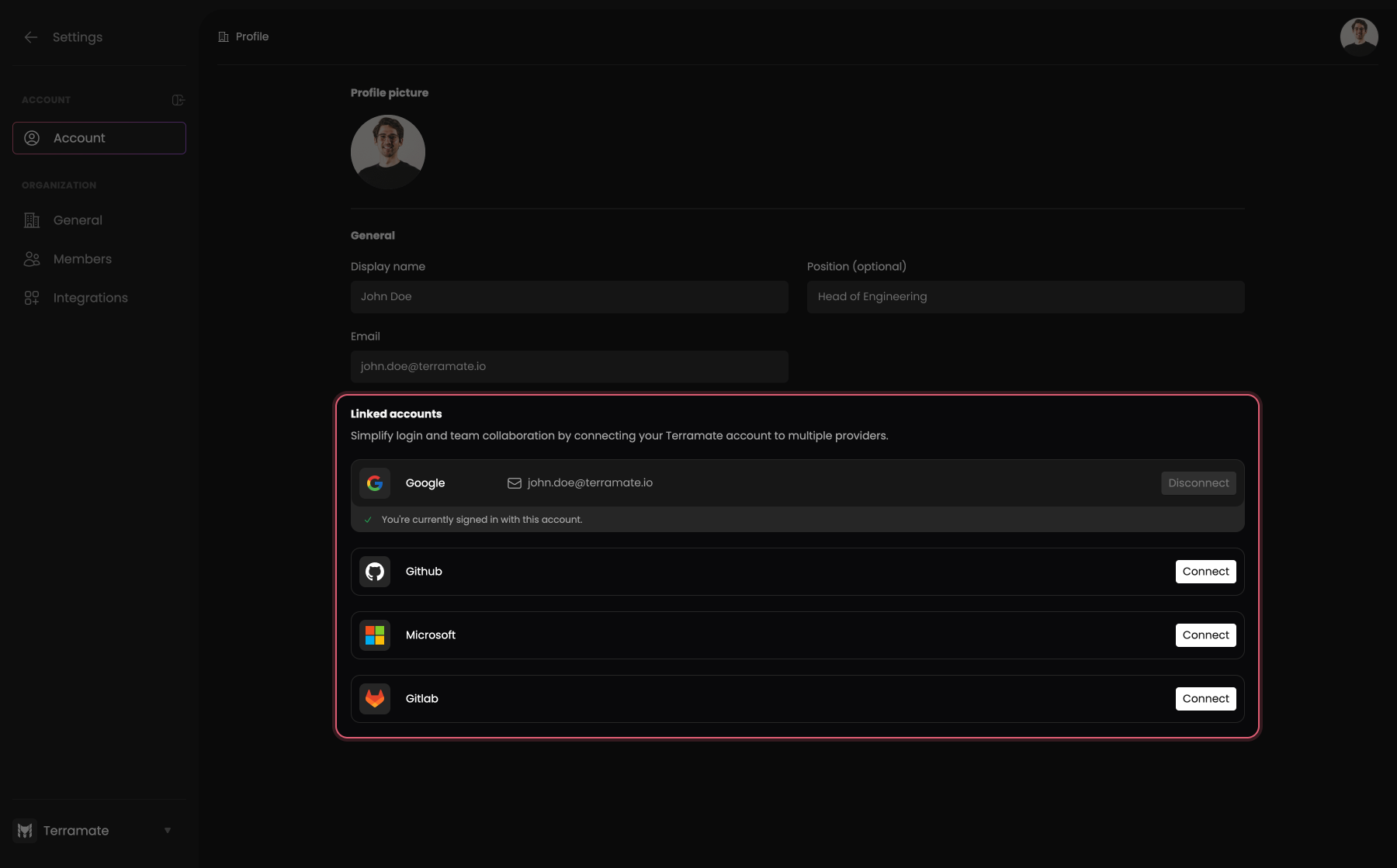
Task: Click the Terramate logo at bottom left
Action: (25, 830)
